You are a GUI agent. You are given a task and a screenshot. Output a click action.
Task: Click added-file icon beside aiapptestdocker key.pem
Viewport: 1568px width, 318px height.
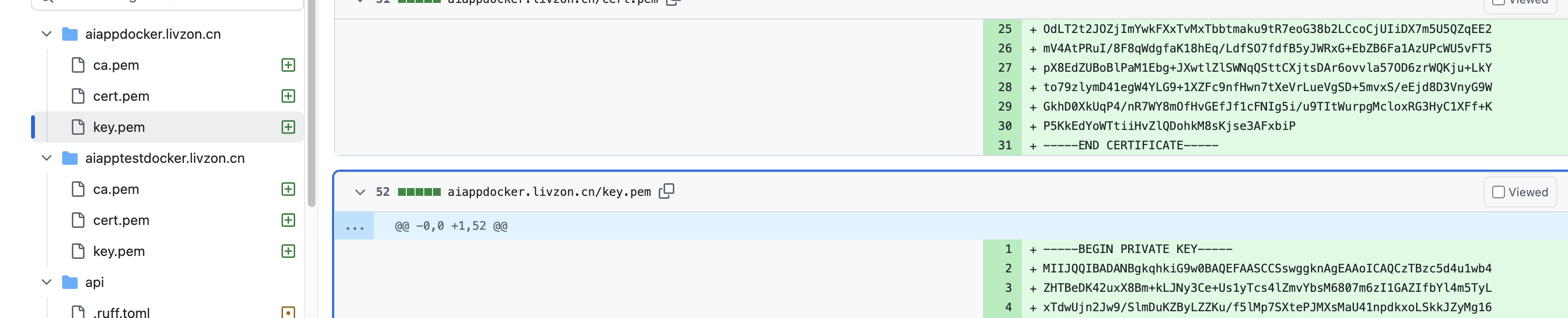pyautogui.click(x=288, y=251)
